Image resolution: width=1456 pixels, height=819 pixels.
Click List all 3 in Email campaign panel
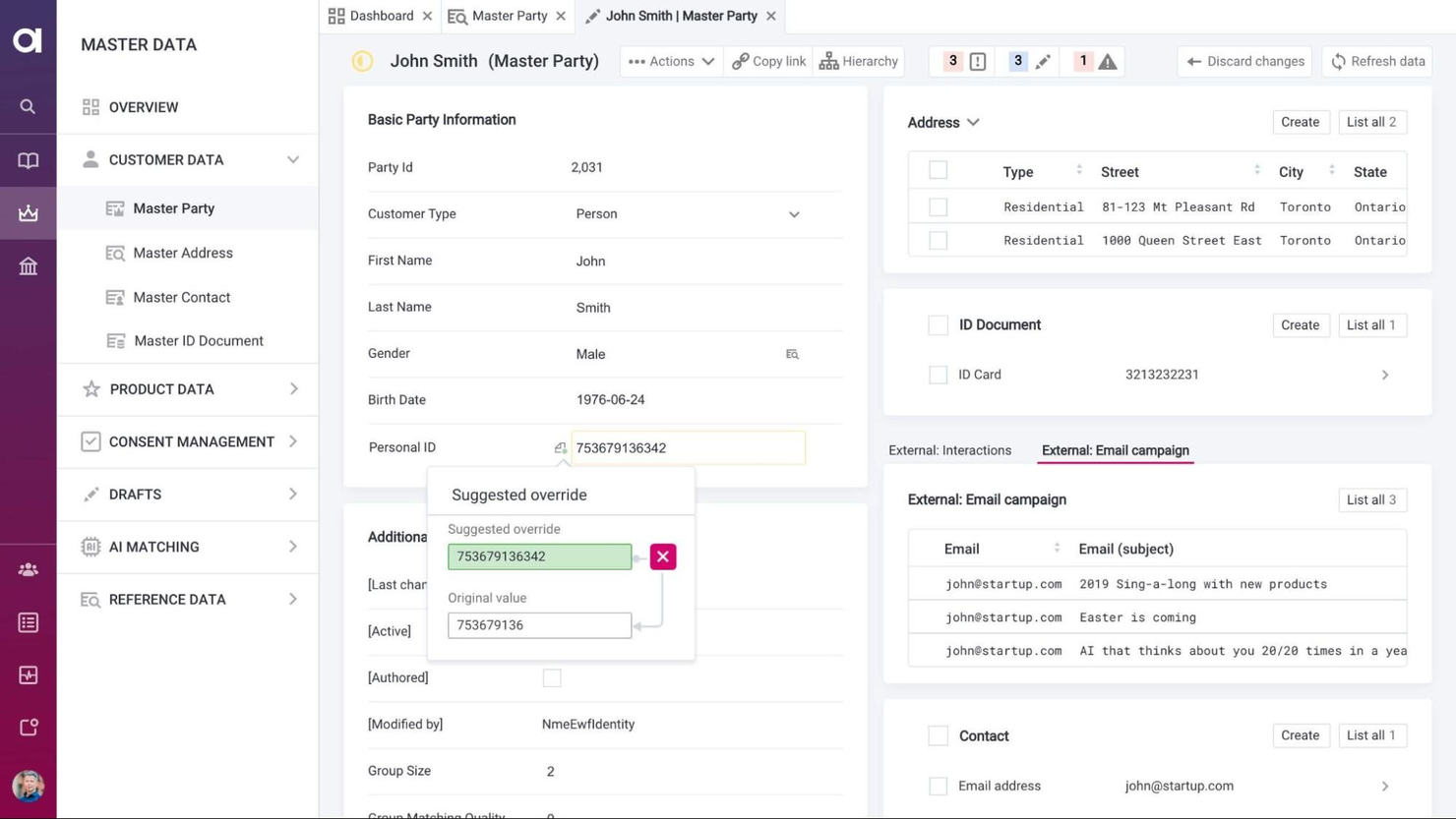1371,499
